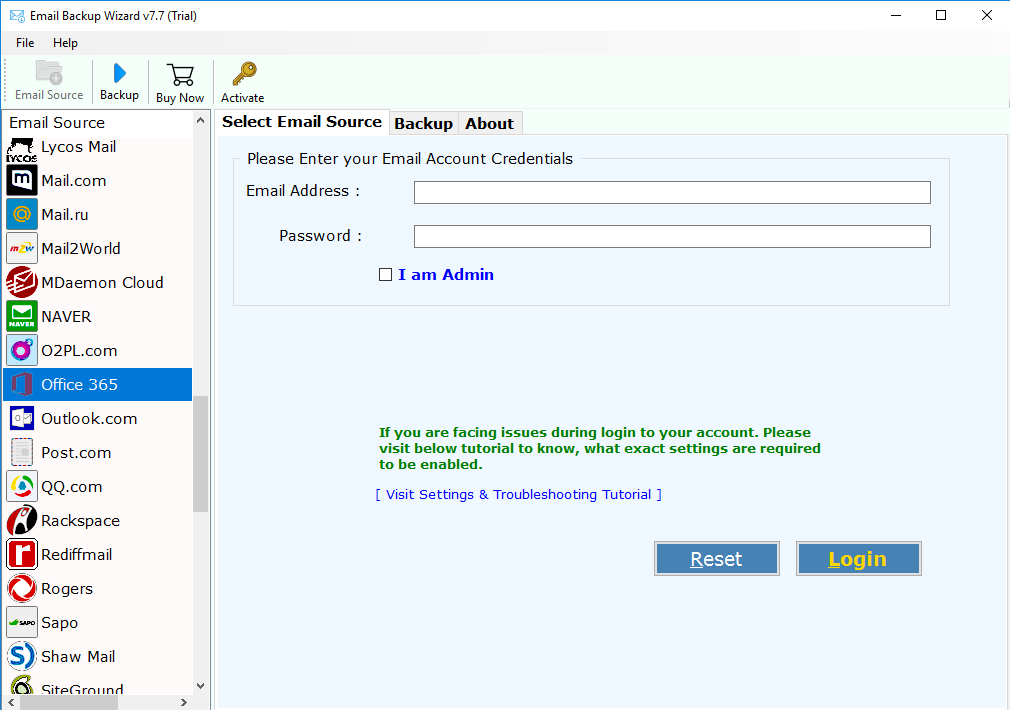This screenshot has width=1010, height=710.
Task: Select the QQ.com text entry
Action: point(71,486)
